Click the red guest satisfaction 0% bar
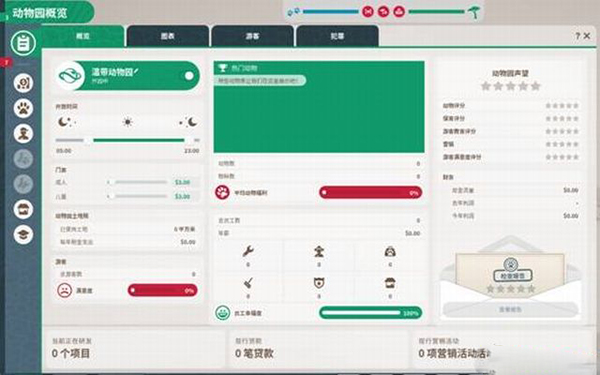 [163, 290]
